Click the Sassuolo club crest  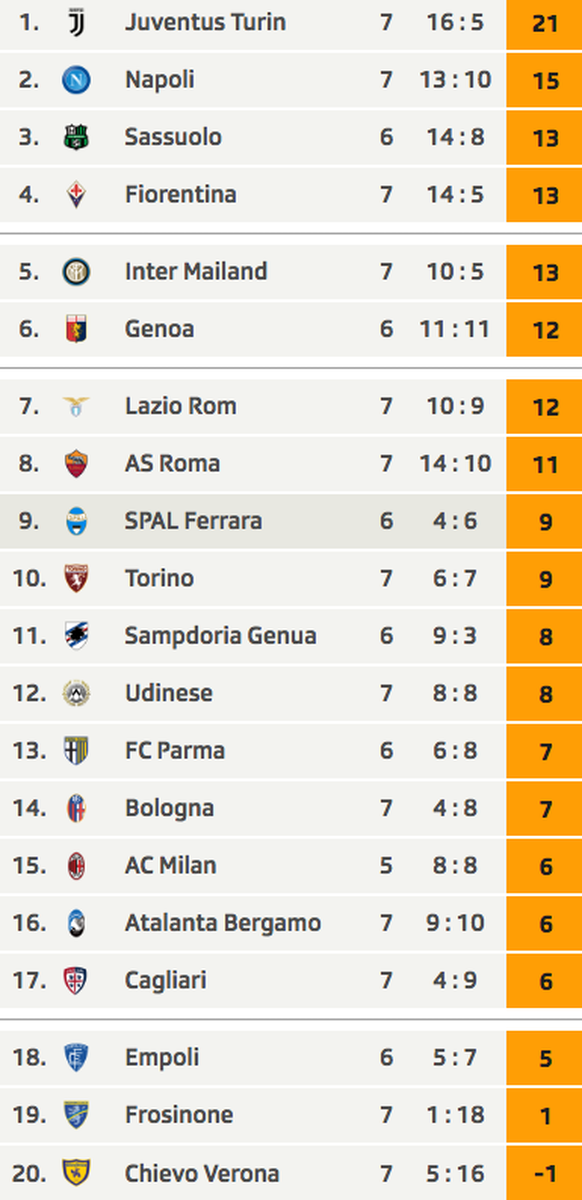pyautogui.click(x=76, y=137)
